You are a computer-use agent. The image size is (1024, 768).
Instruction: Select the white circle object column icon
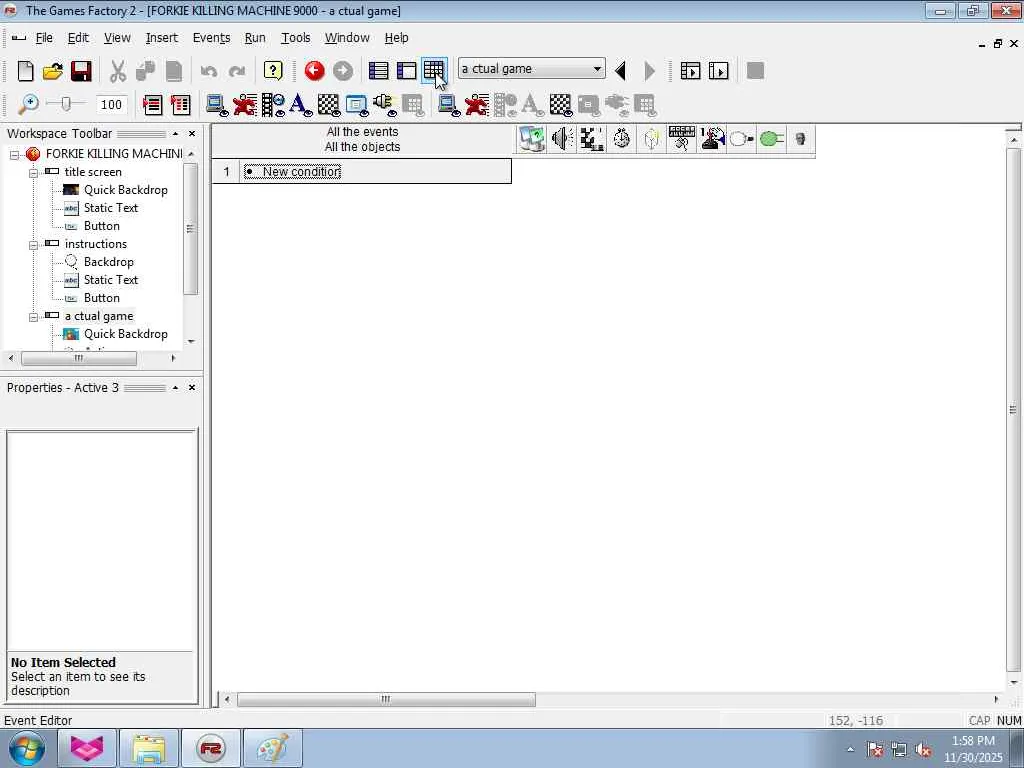point(742,138)
